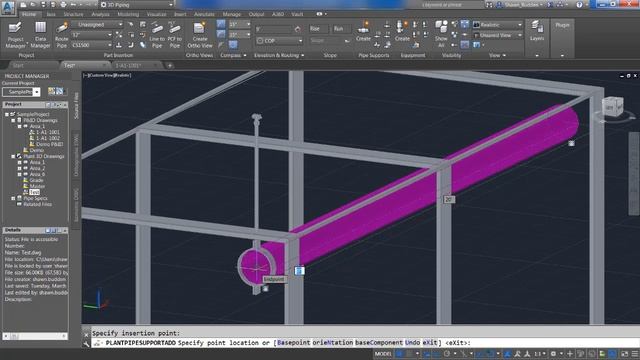This screenshot has height=360, width=640.
Task: Click the PCF to Pipe tool
Action: pos(174,35)
